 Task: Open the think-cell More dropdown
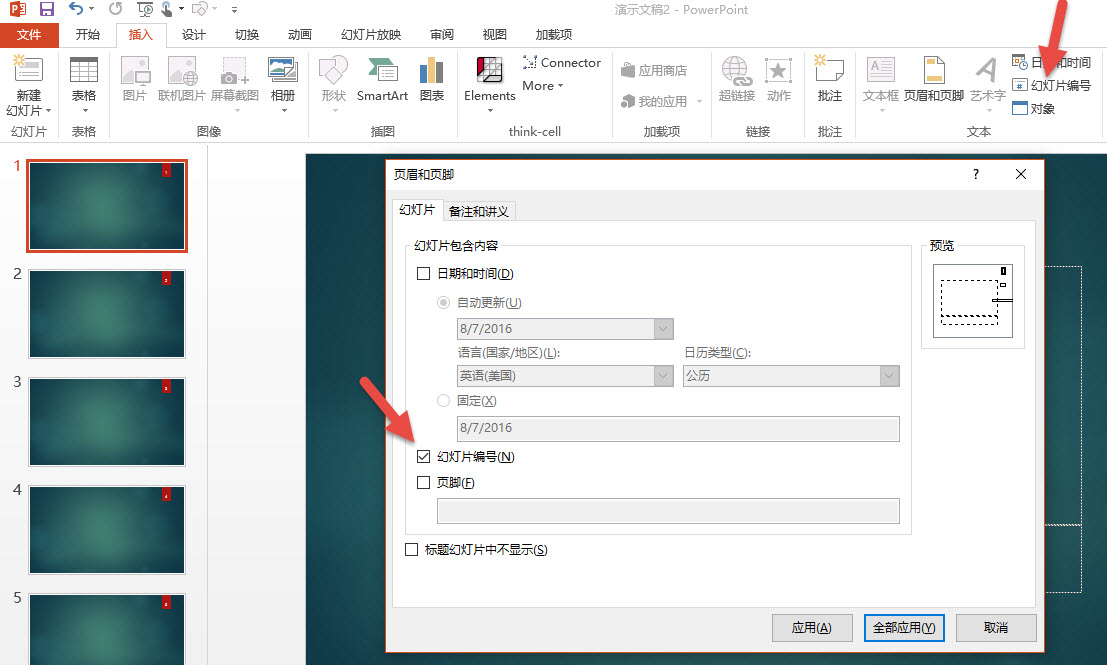[541, 85]
